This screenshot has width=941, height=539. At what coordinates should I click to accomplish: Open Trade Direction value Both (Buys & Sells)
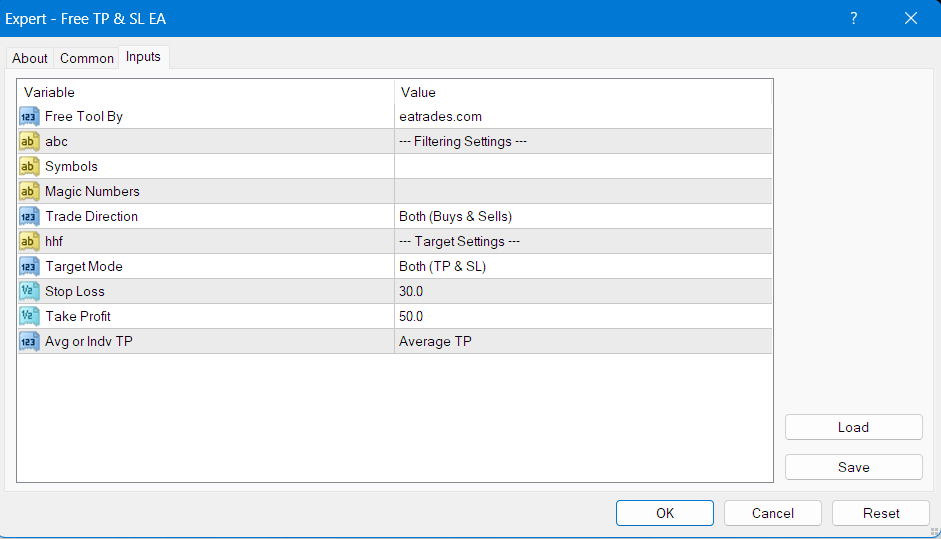click(583, 217)
